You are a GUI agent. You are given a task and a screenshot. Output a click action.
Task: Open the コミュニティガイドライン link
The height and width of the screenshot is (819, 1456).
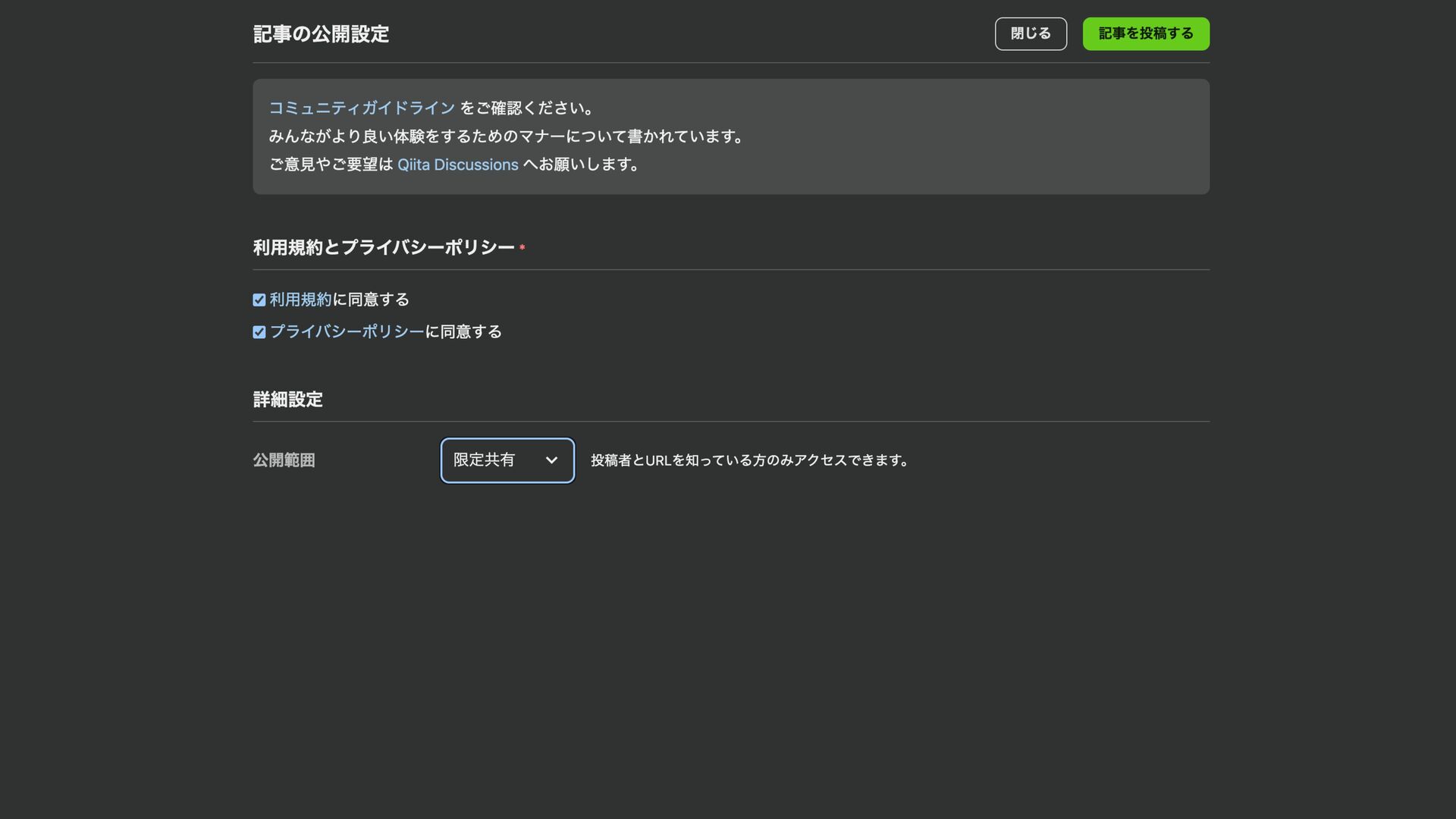click(362, 108)
